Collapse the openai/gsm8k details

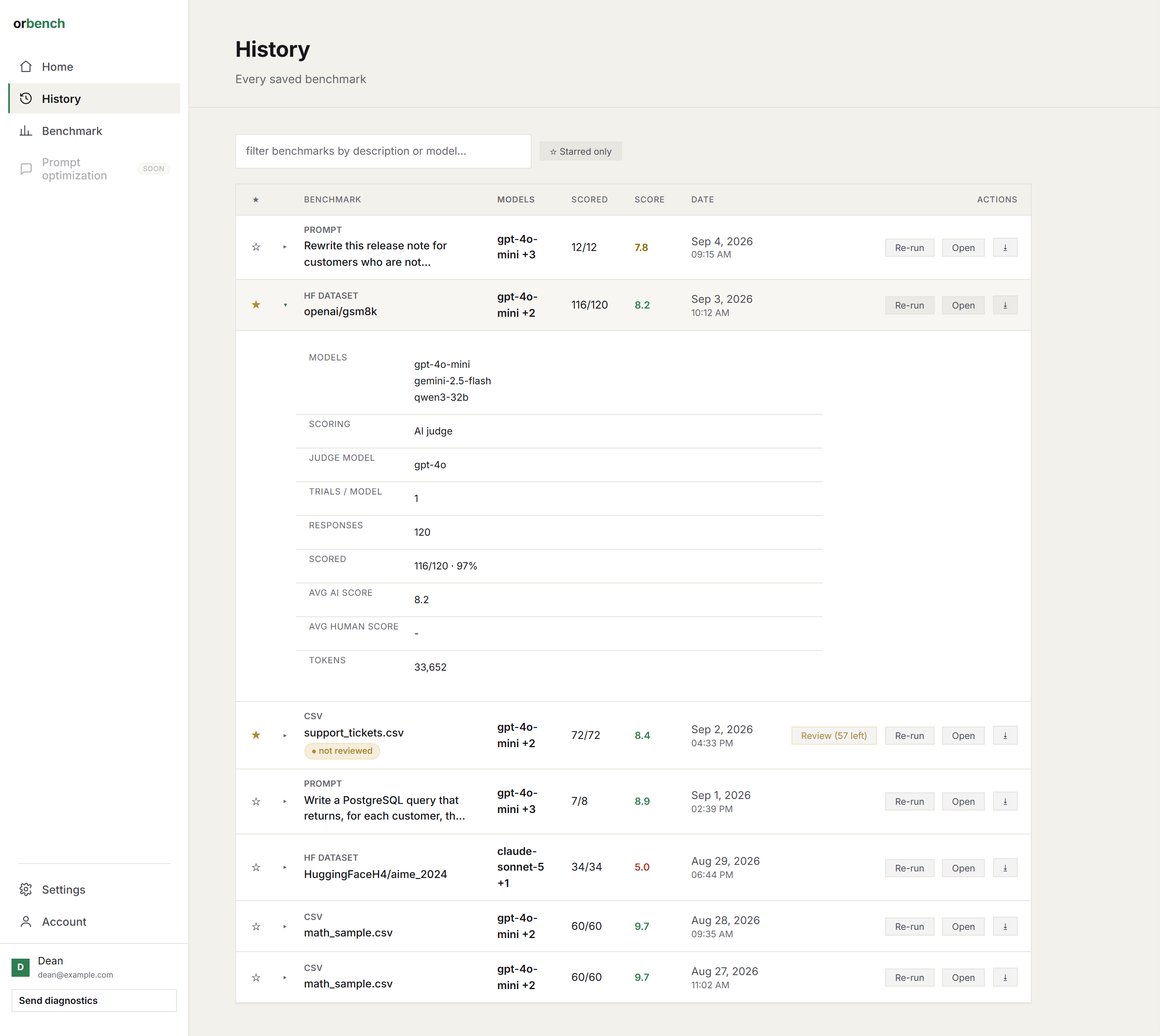point(285,305)
